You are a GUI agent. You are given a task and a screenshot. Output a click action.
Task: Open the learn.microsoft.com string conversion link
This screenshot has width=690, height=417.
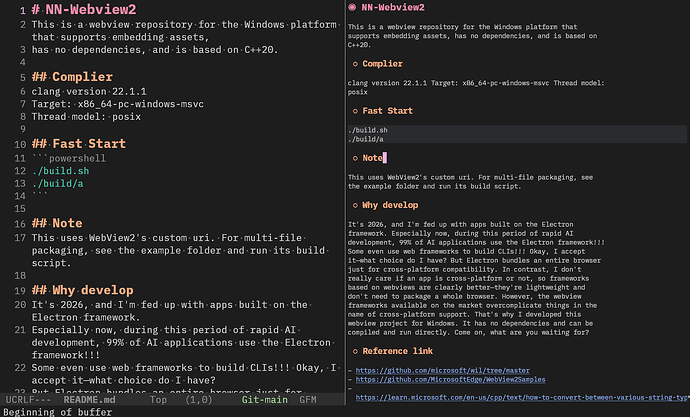pos(522,397)
